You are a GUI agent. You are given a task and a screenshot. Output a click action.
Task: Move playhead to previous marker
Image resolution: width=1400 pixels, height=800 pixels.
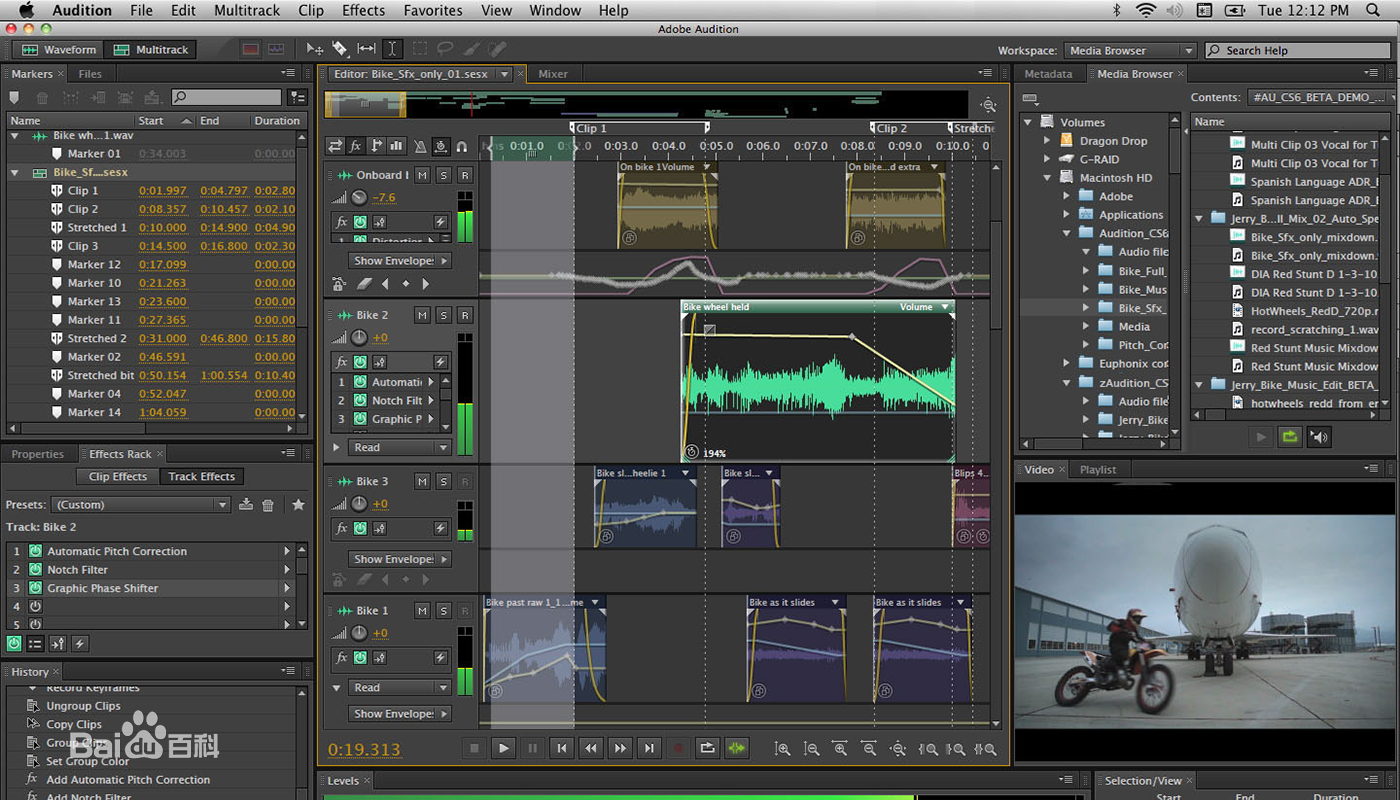point(562,748)
